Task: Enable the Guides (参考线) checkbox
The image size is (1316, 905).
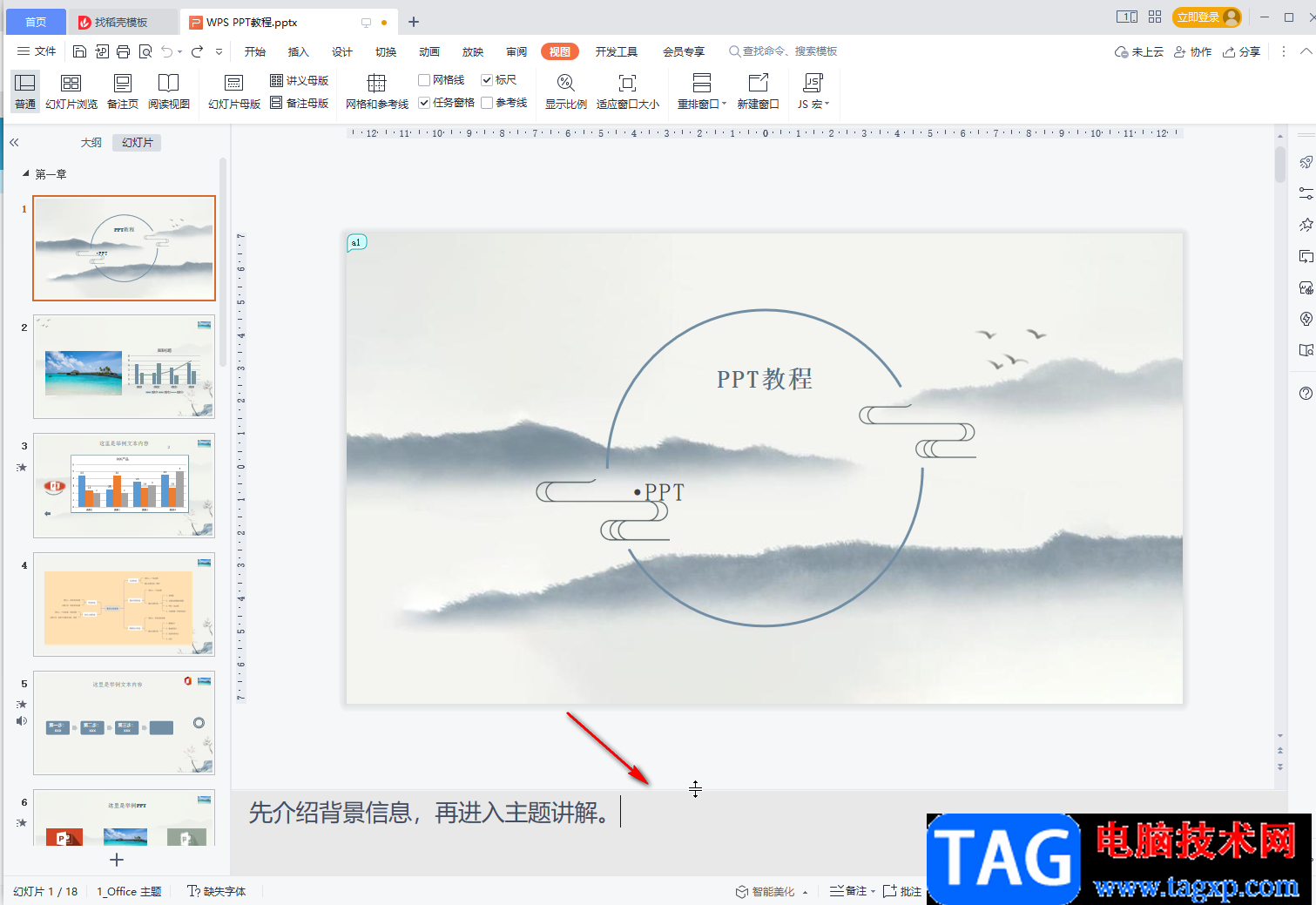Action: (x=504, y=103)
